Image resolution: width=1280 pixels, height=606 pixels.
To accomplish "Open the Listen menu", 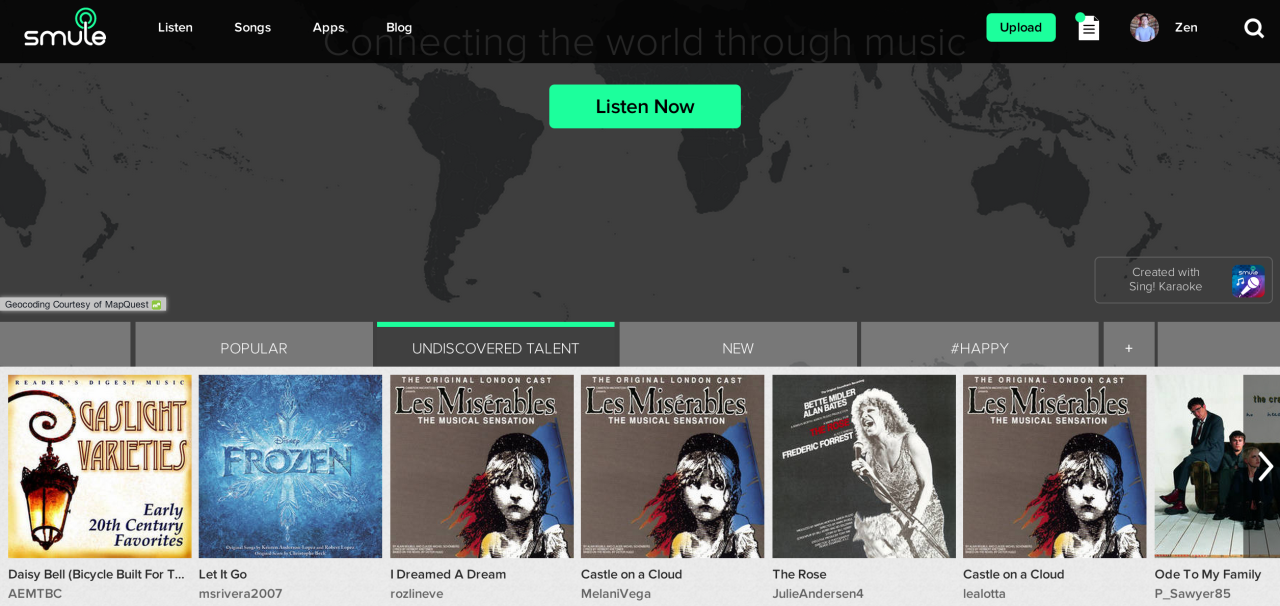I will coord(175,27).
